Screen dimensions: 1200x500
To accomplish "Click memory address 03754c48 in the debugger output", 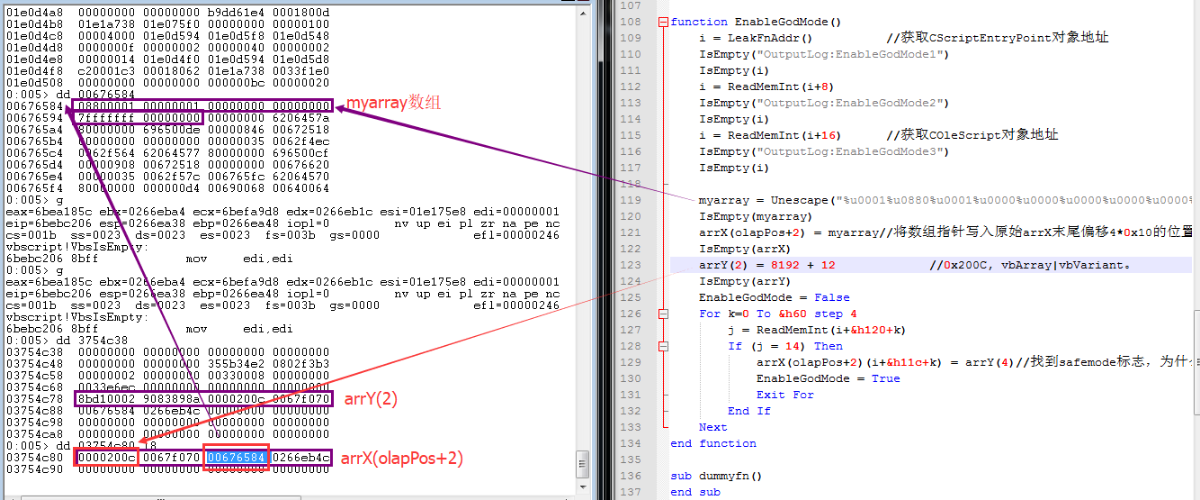I will click(x=34, y=362).
